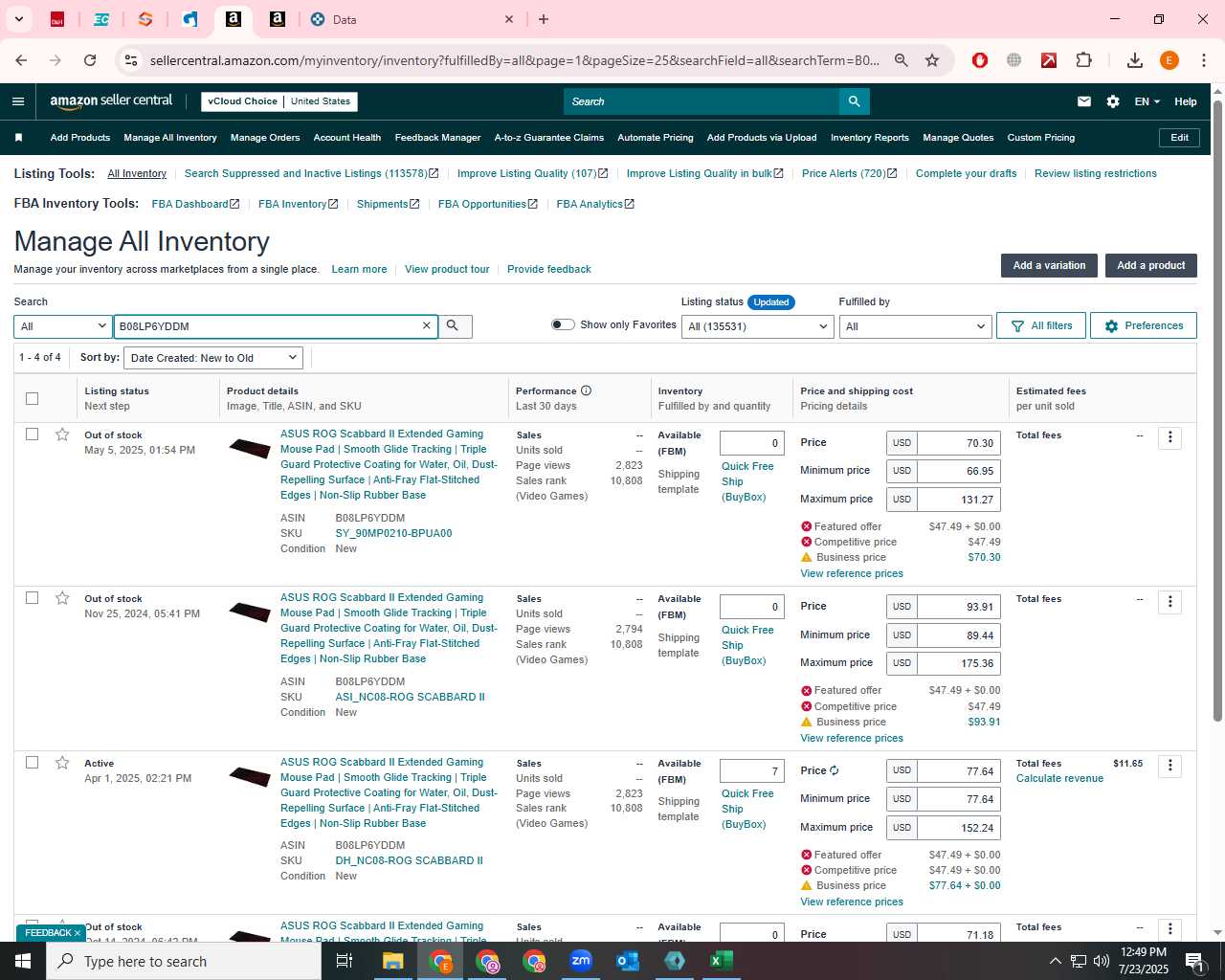Open Preferences

(1144, 325)
